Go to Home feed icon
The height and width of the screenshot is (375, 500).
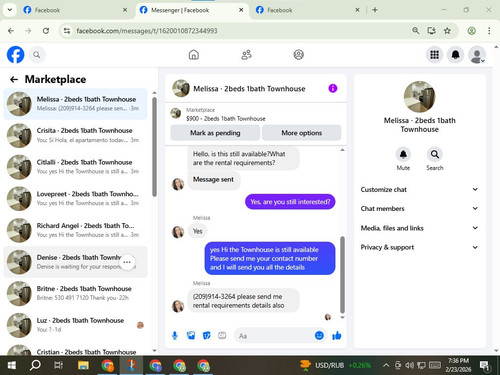click(194, 55)
